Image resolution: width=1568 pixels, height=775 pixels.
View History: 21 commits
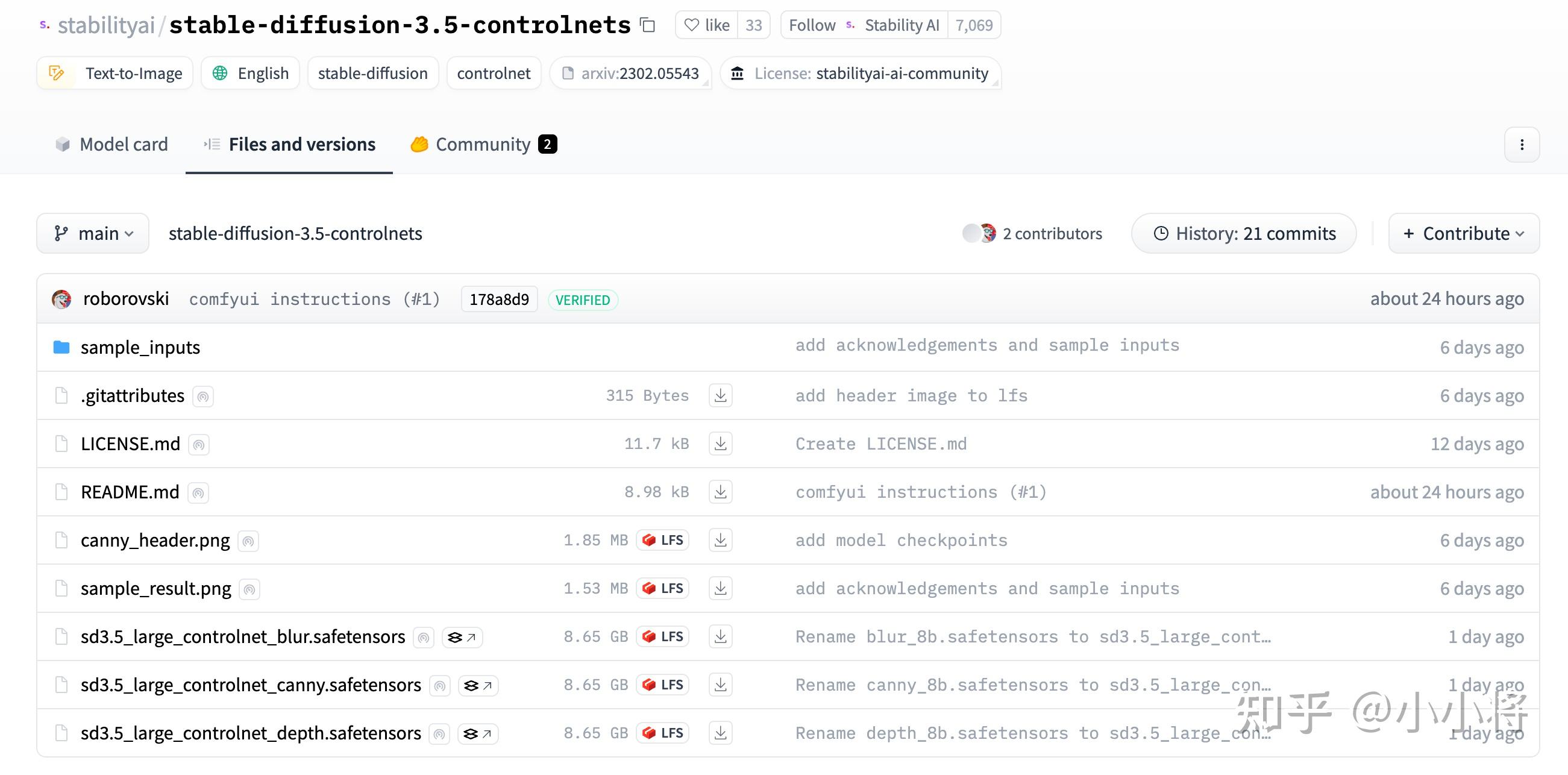(x=1244, y=234)
